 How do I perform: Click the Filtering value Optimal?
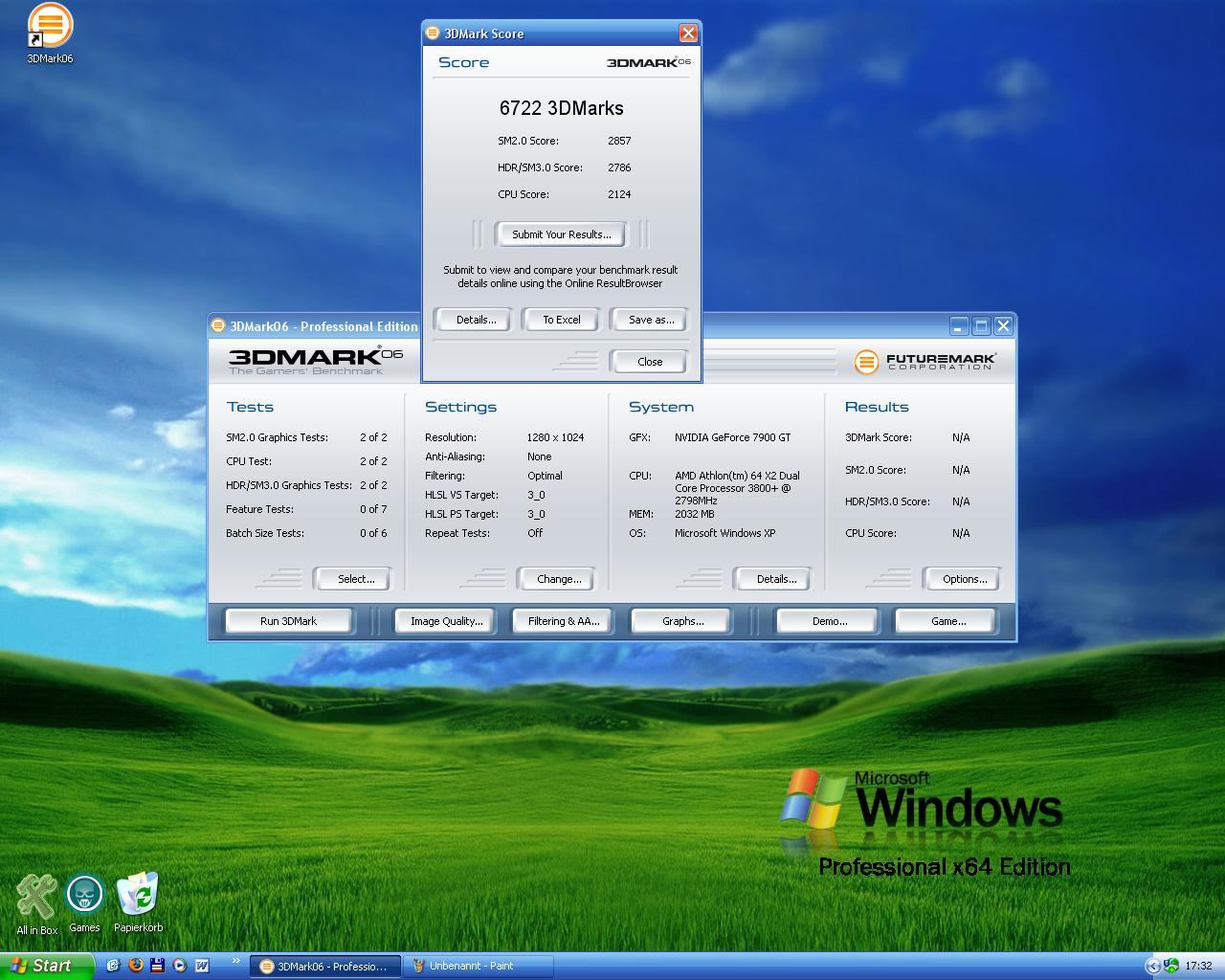[545, 476]
